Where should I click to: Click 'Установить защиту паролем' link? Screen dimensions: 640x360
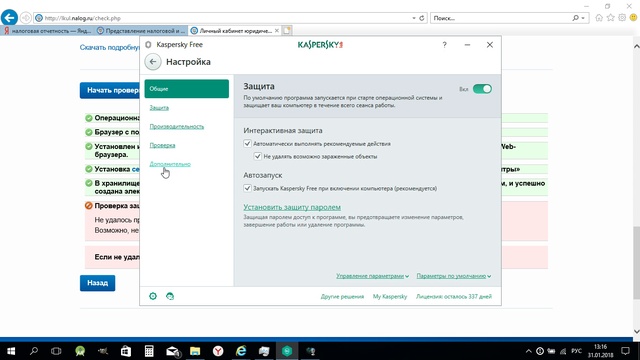pyautogui.click(x=292, y=207)
